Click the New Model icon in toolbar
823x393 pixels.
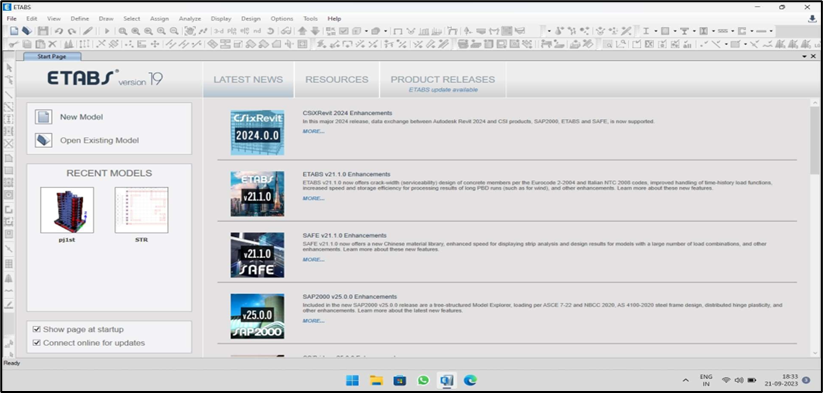[14, 31]
